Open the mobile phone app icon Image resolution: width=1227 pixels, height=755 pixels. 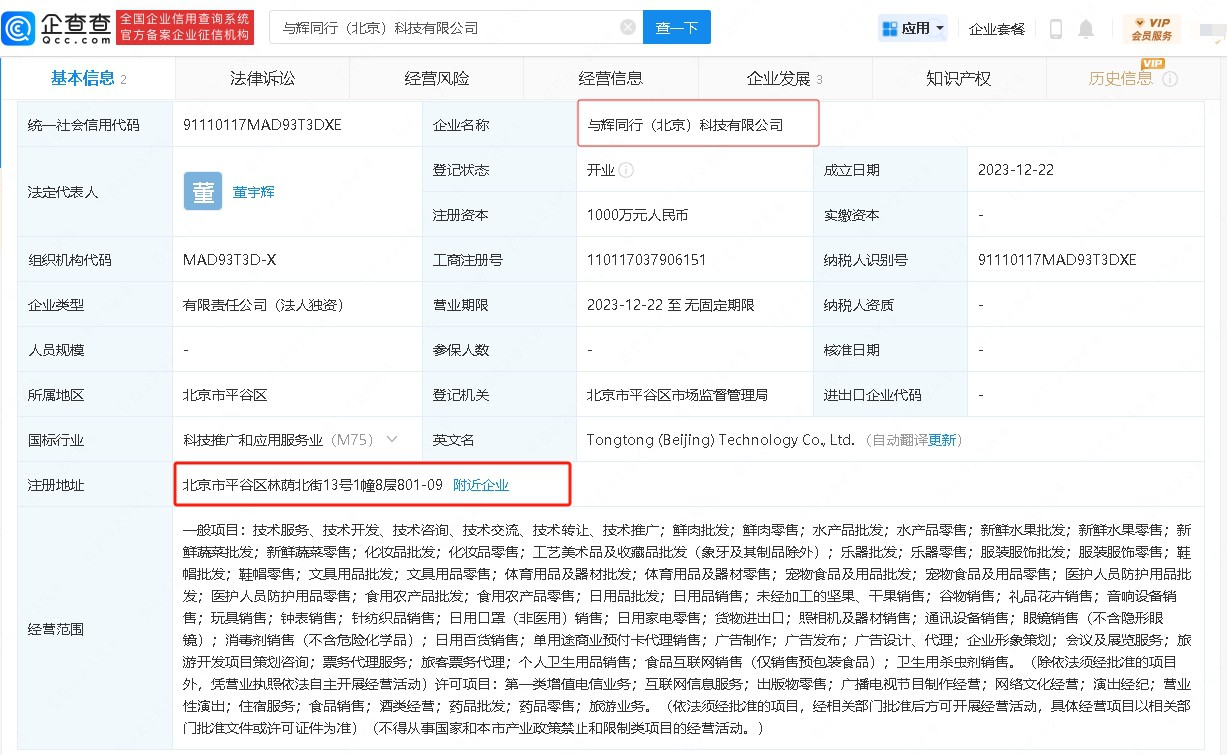coord(1055,29)
